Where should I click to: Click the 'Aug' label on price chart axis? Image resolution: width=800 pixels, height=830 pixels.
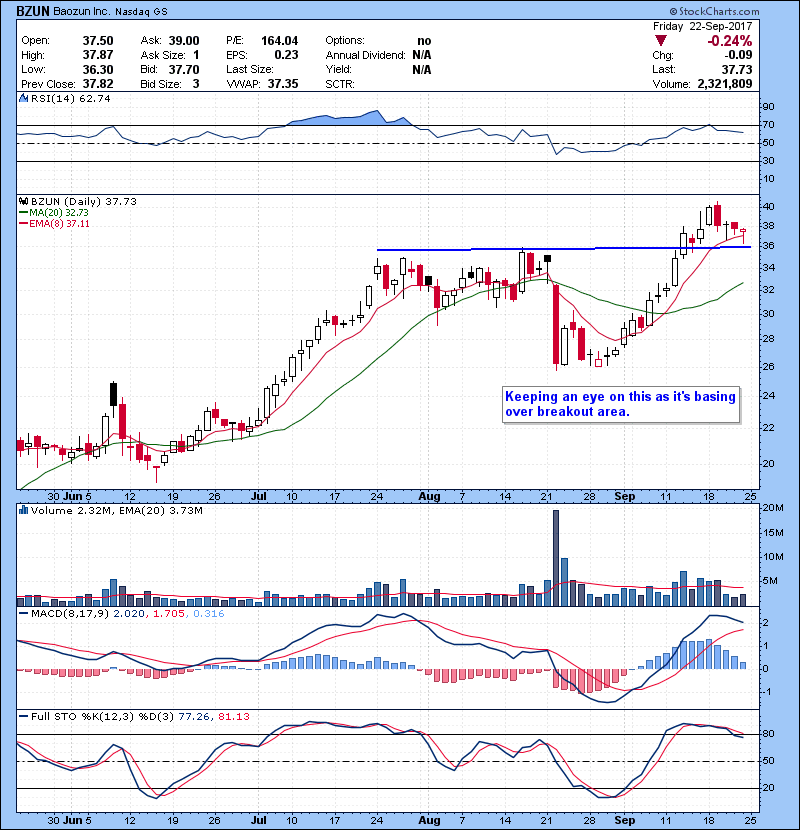point(429,497)
